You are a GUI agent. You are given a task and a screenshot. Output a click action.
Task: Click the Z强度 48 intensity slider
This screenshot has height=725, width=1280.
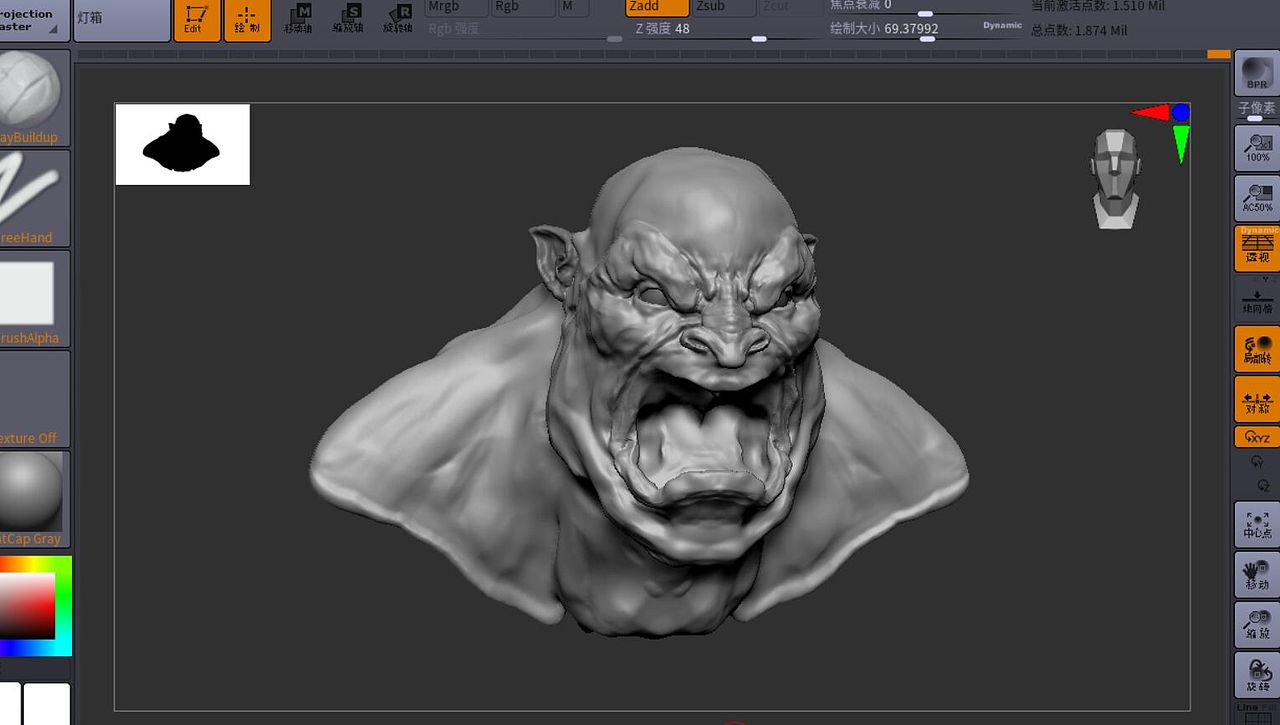tap(723, 30)
